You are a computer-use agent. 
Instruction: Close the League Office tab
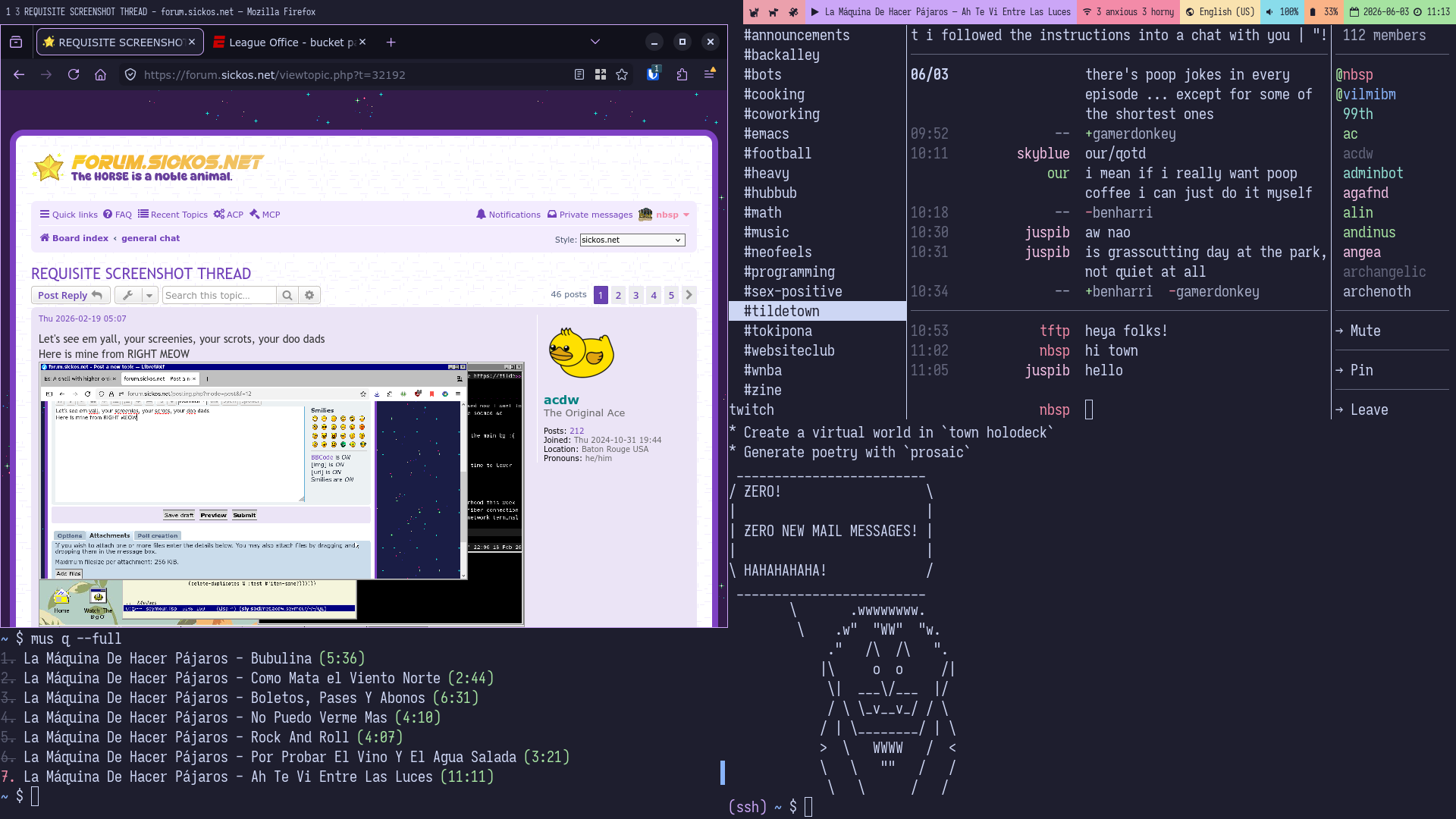[x=362, y=42]
